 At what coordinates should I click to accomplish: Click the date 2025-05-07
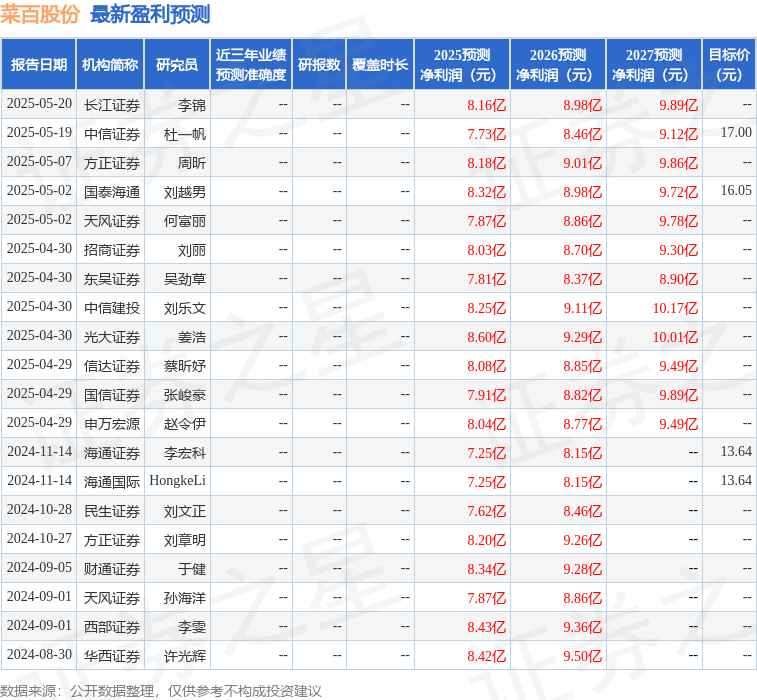[x=39, y=162]
